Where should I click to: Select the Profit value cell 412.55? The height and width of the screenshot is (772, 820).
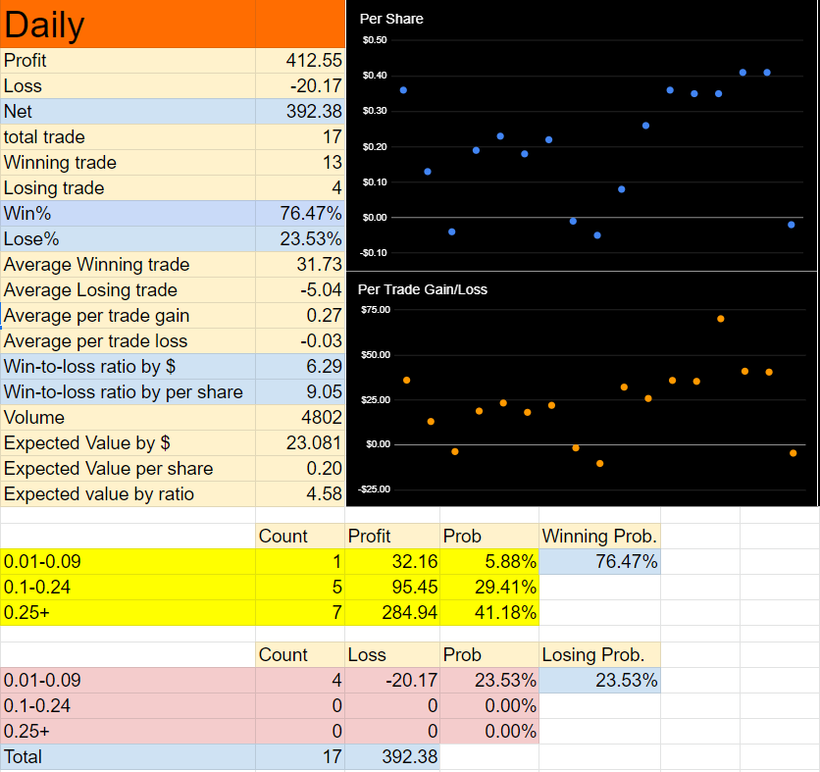300,61
